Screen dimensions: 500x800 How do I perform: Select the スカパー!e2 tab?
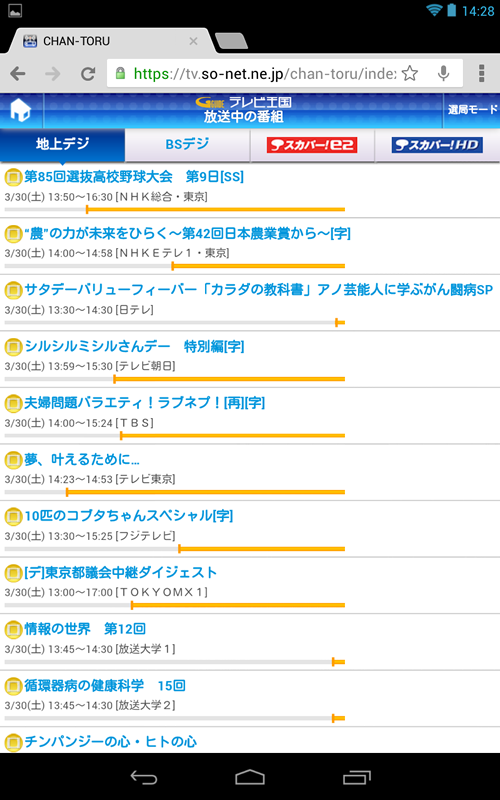tap(312, 145)
